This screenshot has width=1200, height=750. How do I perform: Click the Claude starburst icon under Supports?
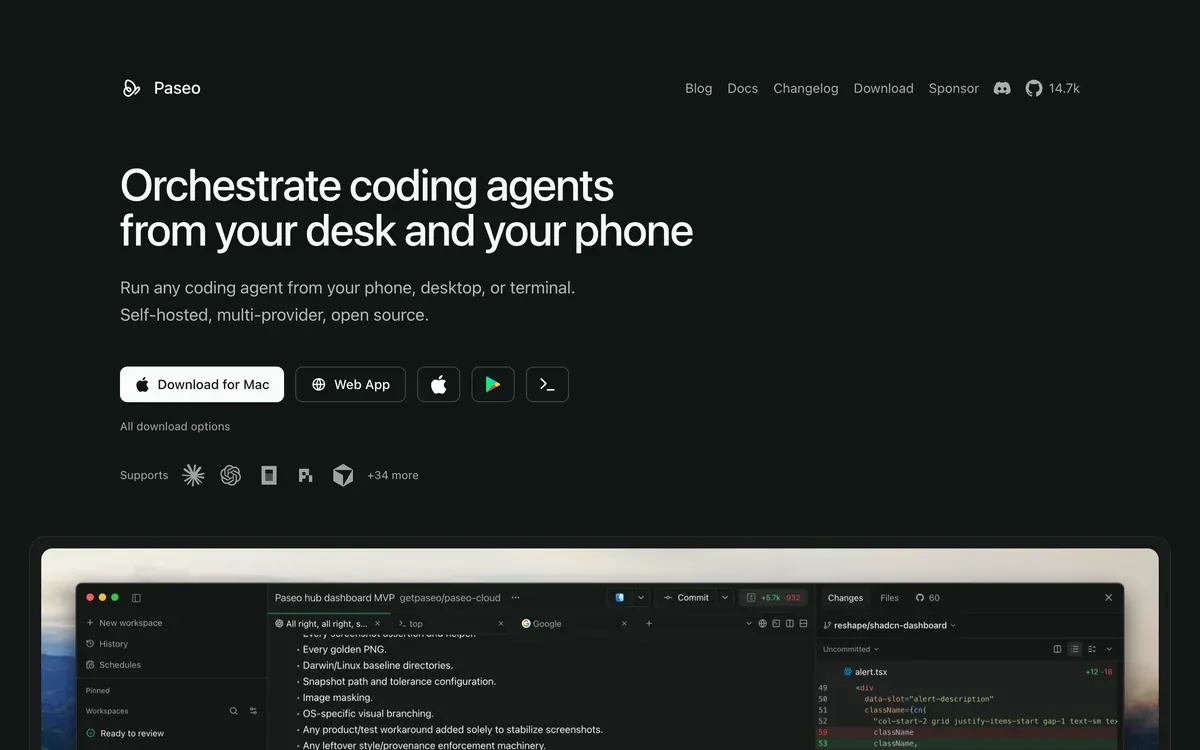pos(193,475)
